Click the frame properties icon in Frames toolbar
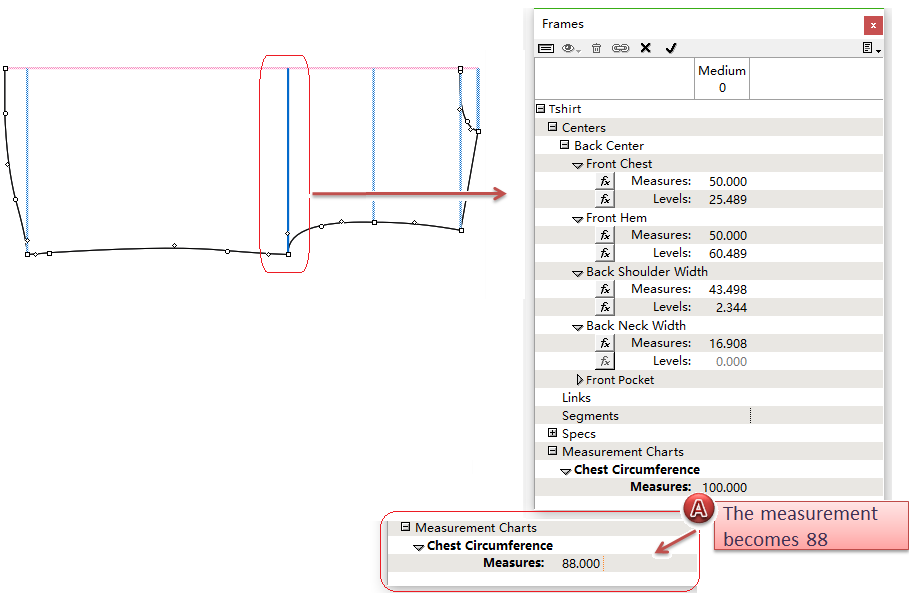The width and height of the screenshot is (922, 613). (546, 48)
